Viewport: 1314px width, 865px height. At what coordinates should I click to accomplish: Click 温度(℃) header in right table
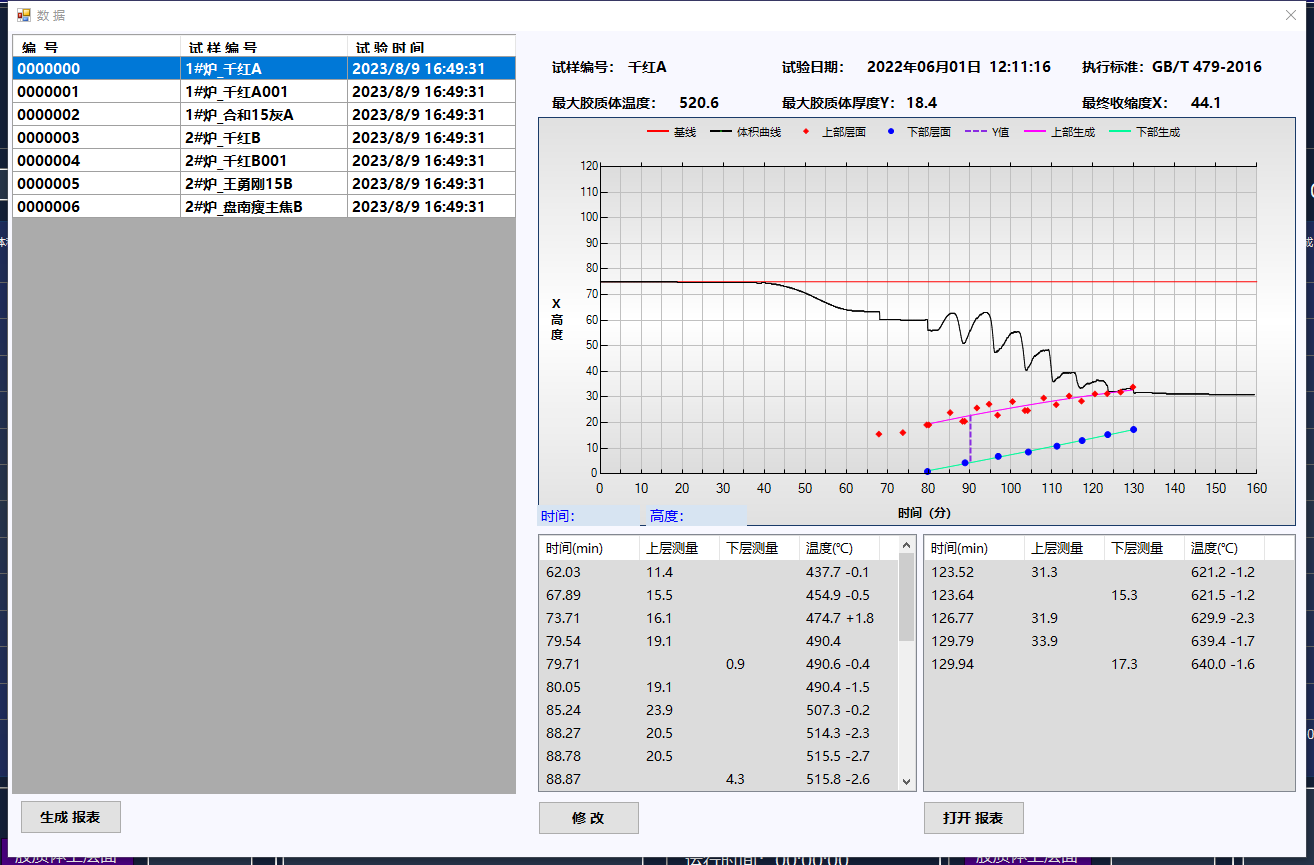(x=1224, y=548)
